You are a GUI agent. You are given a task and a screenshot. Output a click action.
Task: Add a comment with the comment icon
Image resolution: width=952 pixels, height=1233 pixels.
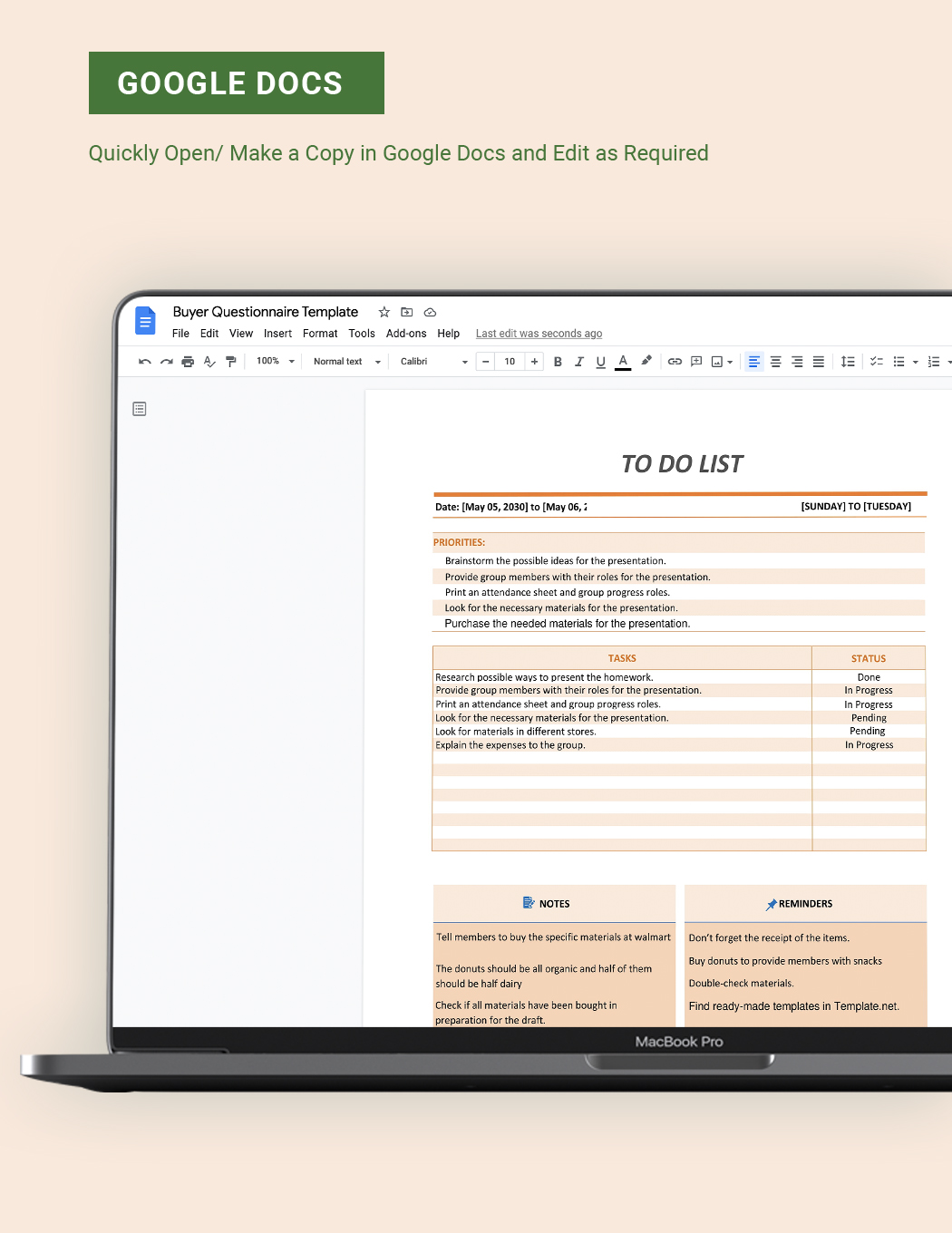click(x=696, y=361)
